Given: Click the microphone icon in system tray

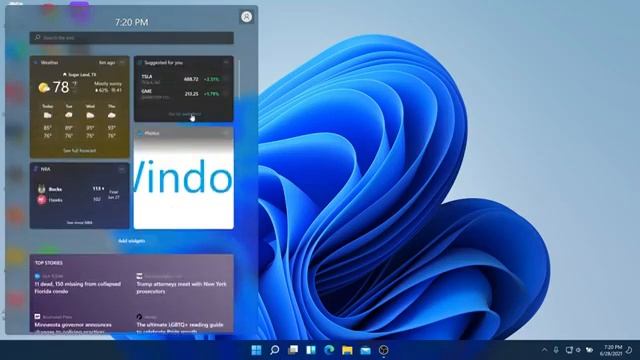Looking at the screenshot, I should pyautogui.click(x=556, y=350).
